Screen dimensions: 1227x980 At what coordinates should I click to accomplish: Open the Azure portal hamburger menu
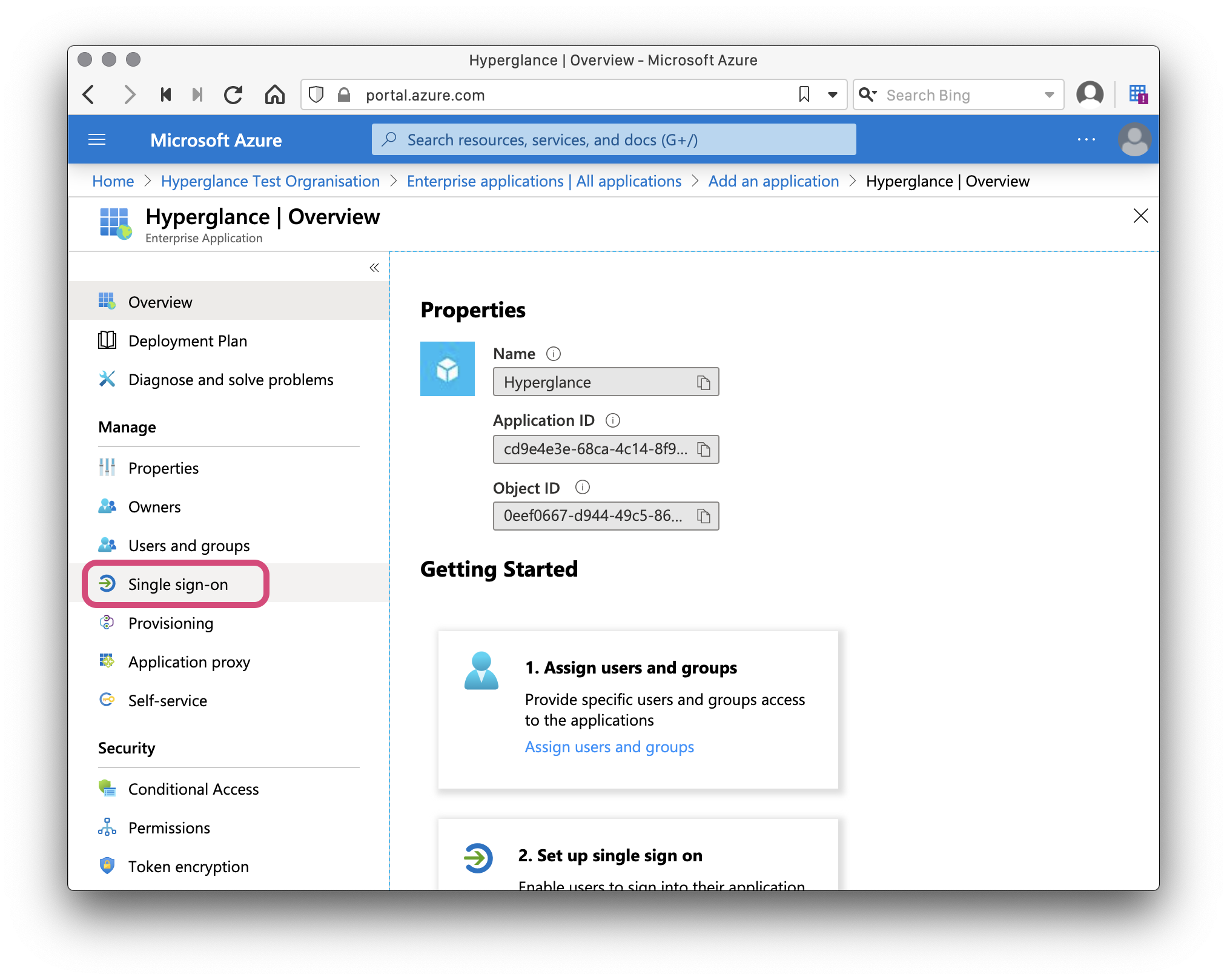96,139
